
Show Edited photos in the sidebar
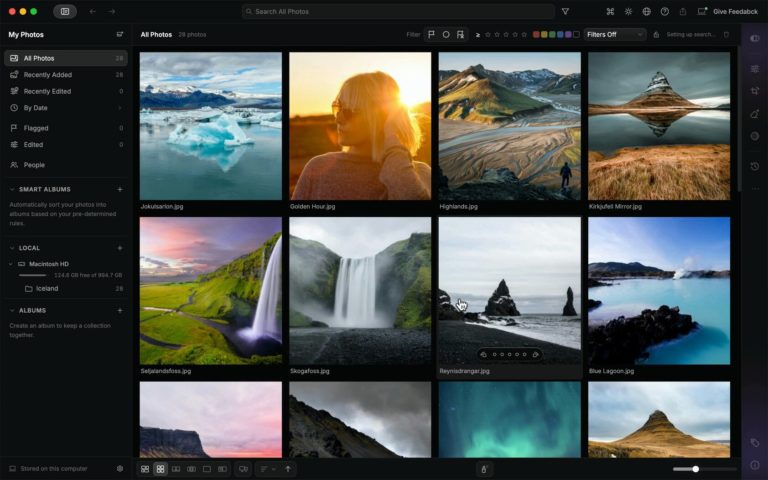coord(66,144)
